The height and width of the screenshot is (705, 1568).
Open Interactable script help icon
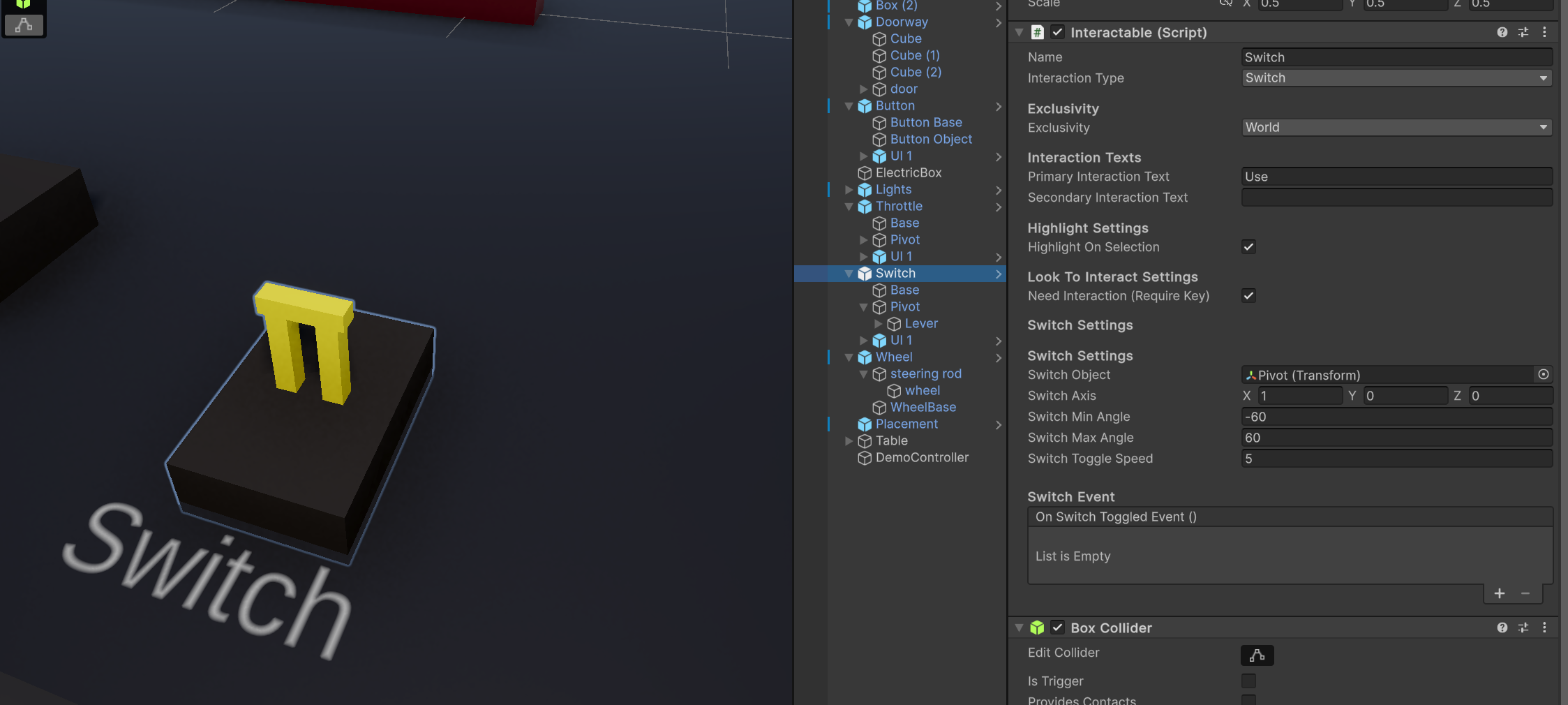click(x=1502, y=32)
